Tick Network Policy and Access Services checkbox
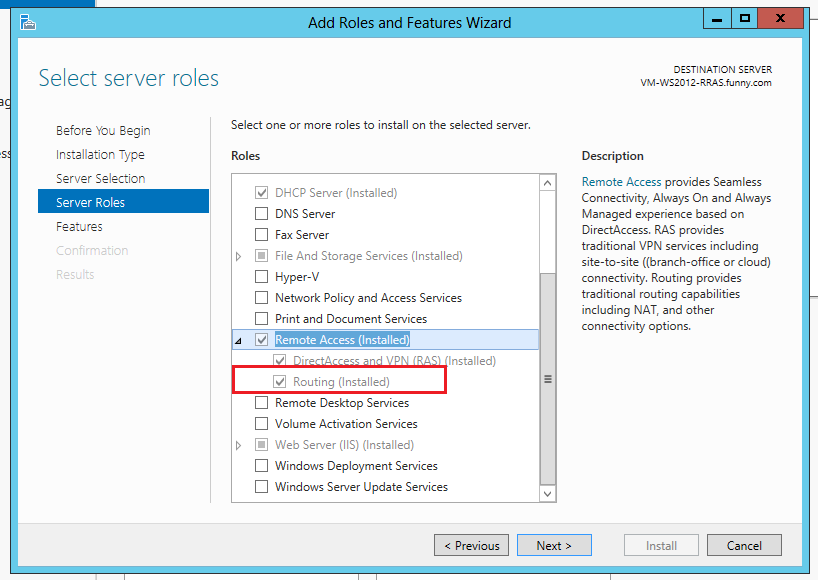Image resolution: width=818 pixels, height=580 pixels. point(261,298)
